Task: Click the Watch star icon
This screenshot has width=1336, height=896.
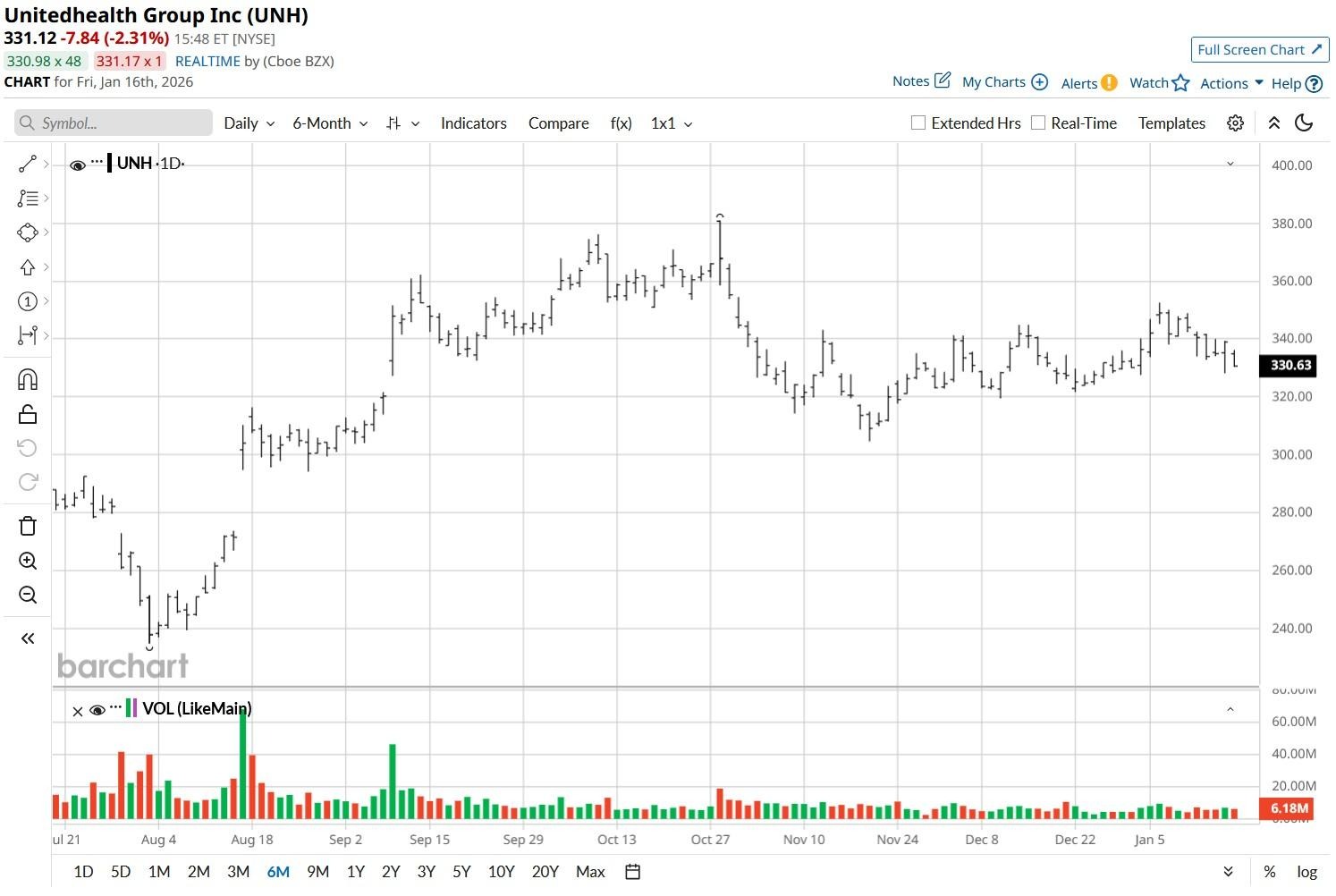Action: click(1181, 82)
